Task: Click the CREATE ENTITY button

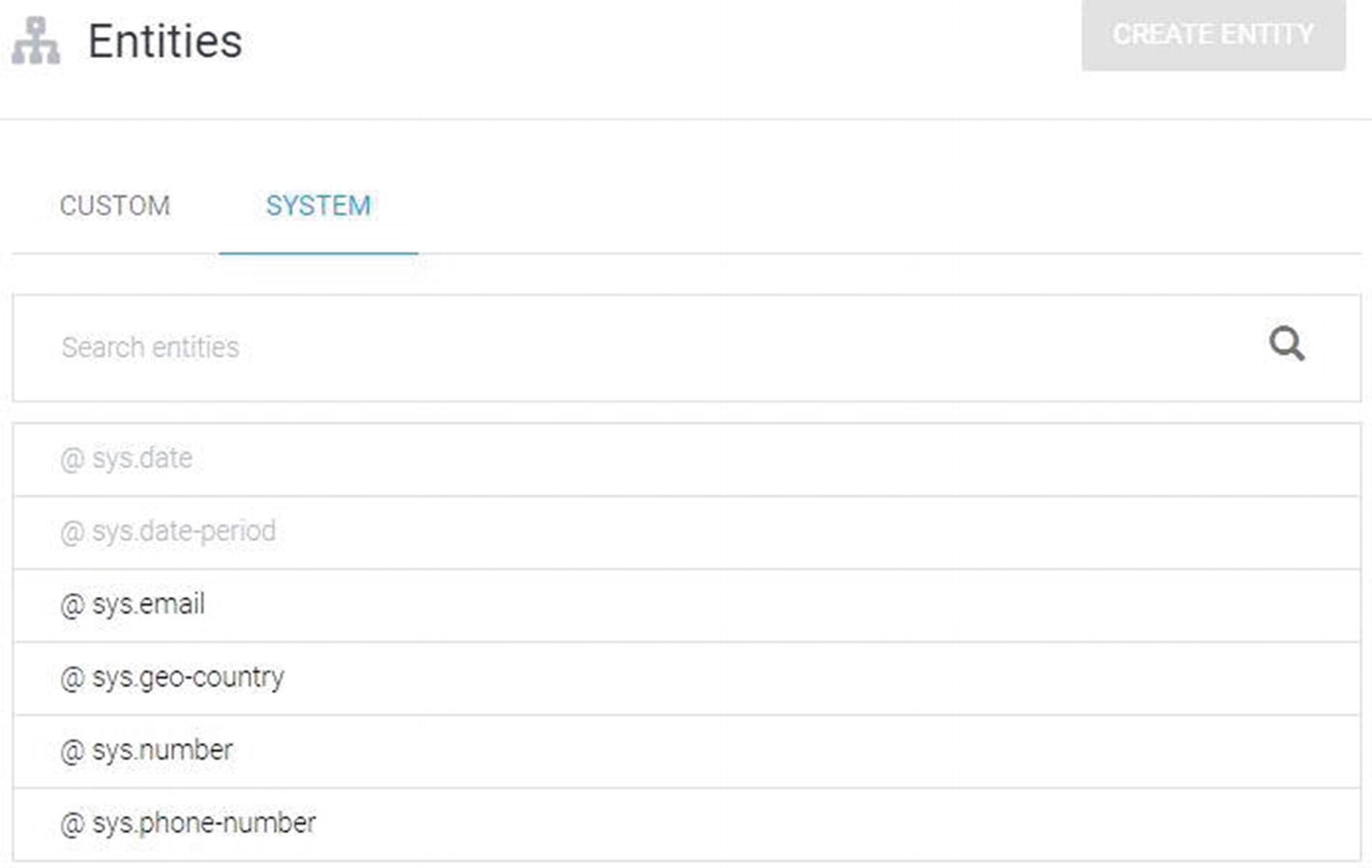Action: click(1213, 35)
